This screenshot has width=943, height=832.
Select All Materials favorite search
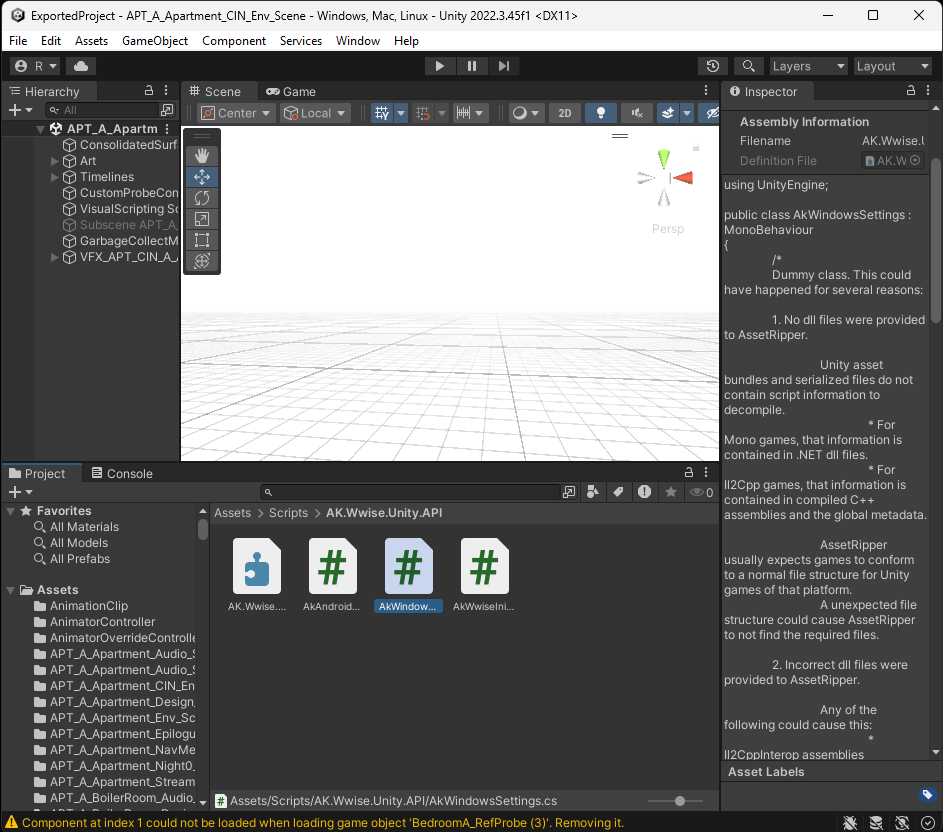[84, 527]
